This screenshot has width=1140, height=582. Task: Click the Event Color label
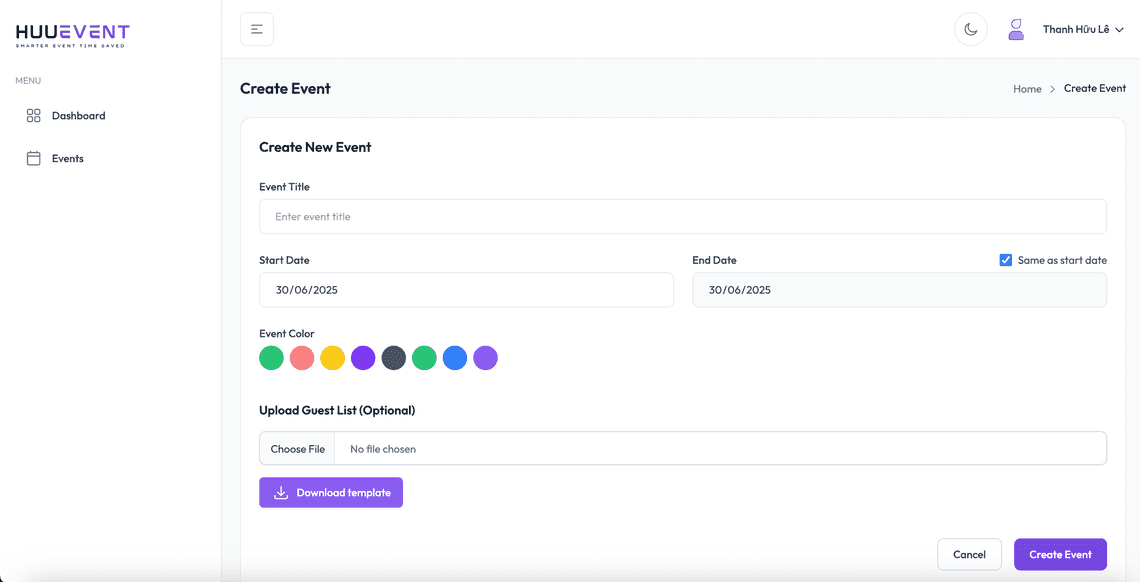point(286,334)
